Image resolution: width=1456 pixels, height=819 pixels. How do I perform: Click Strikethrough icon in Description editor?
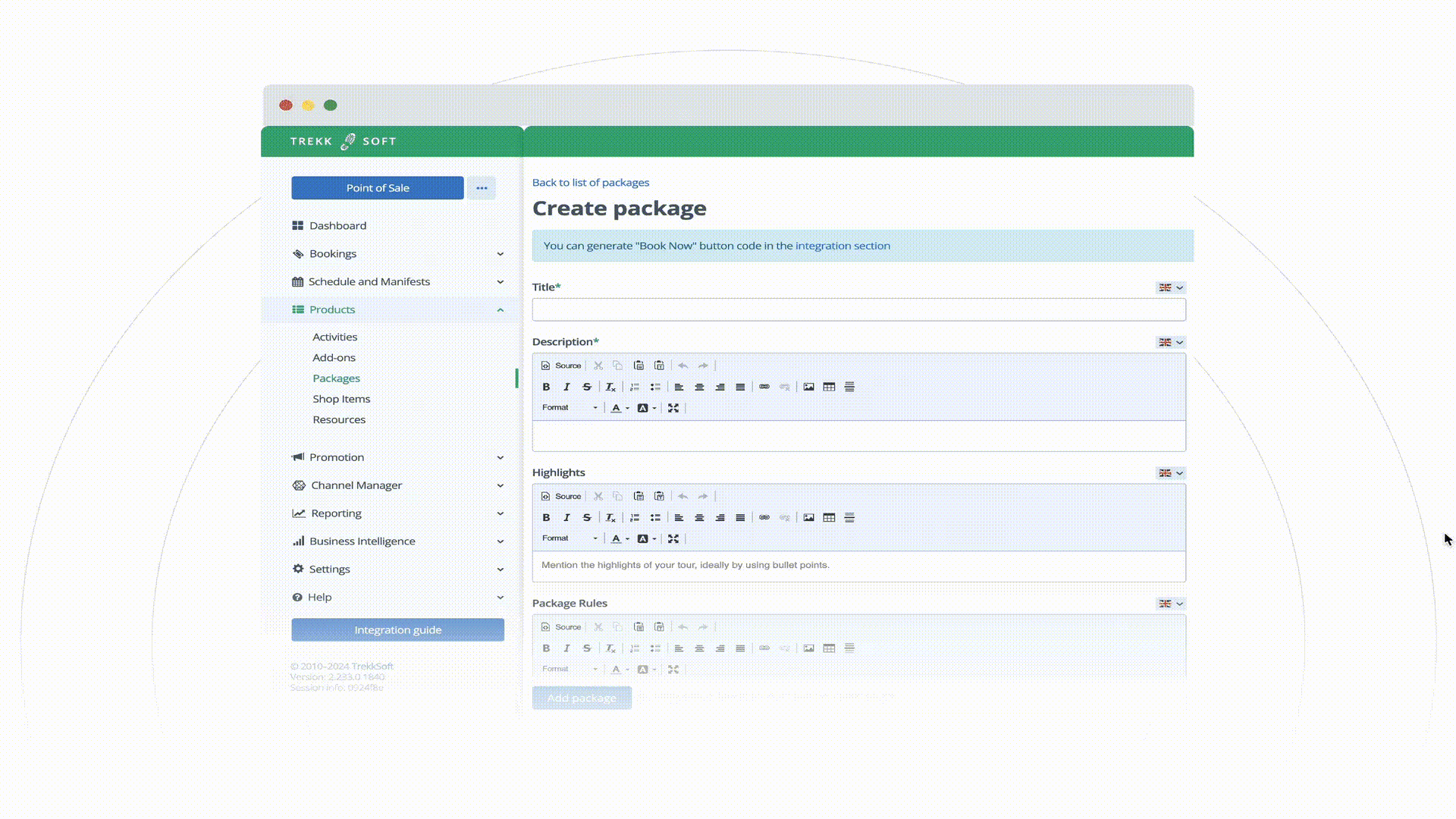pos(587,387)
